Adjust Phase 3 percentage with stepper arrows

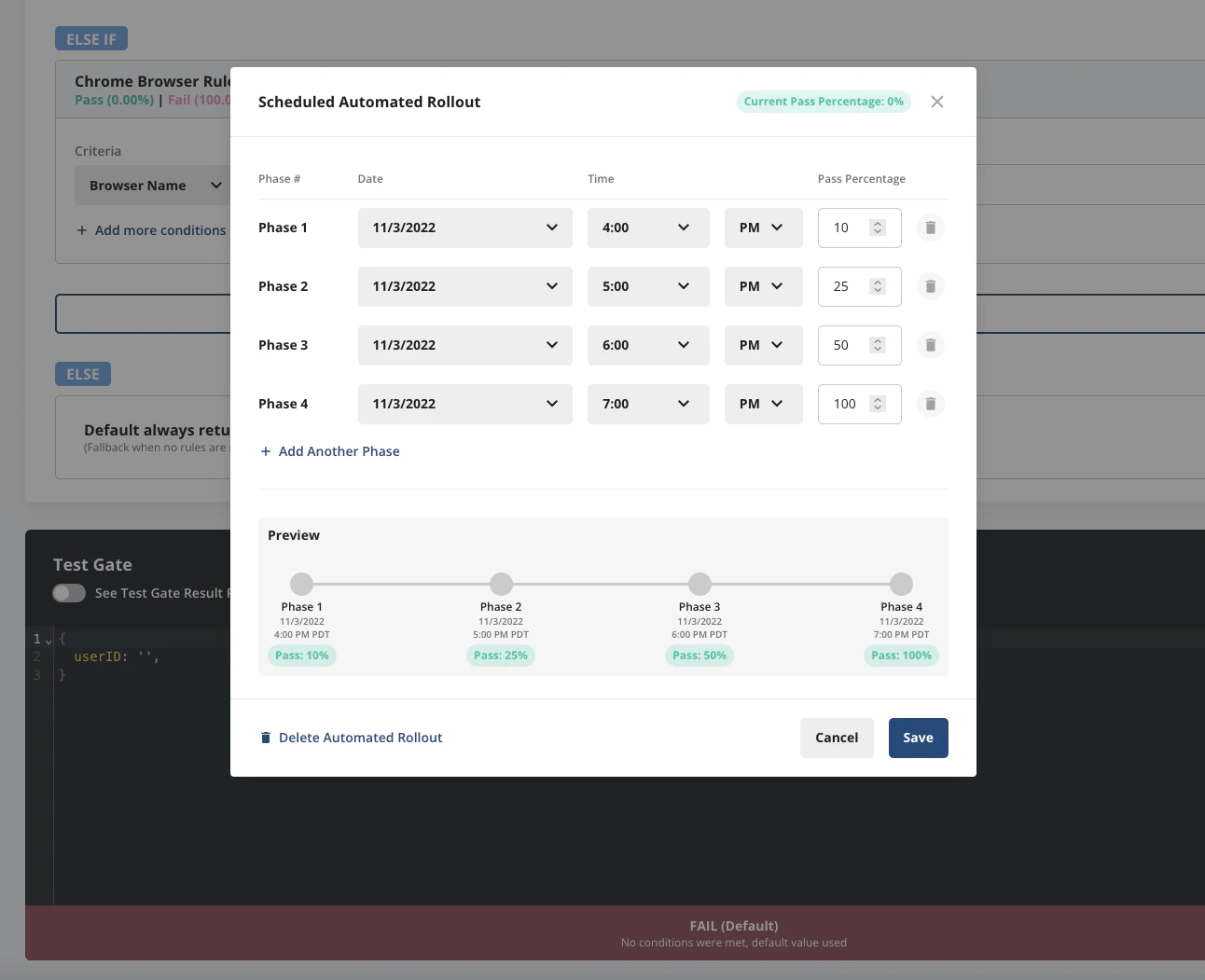point(877,345)
